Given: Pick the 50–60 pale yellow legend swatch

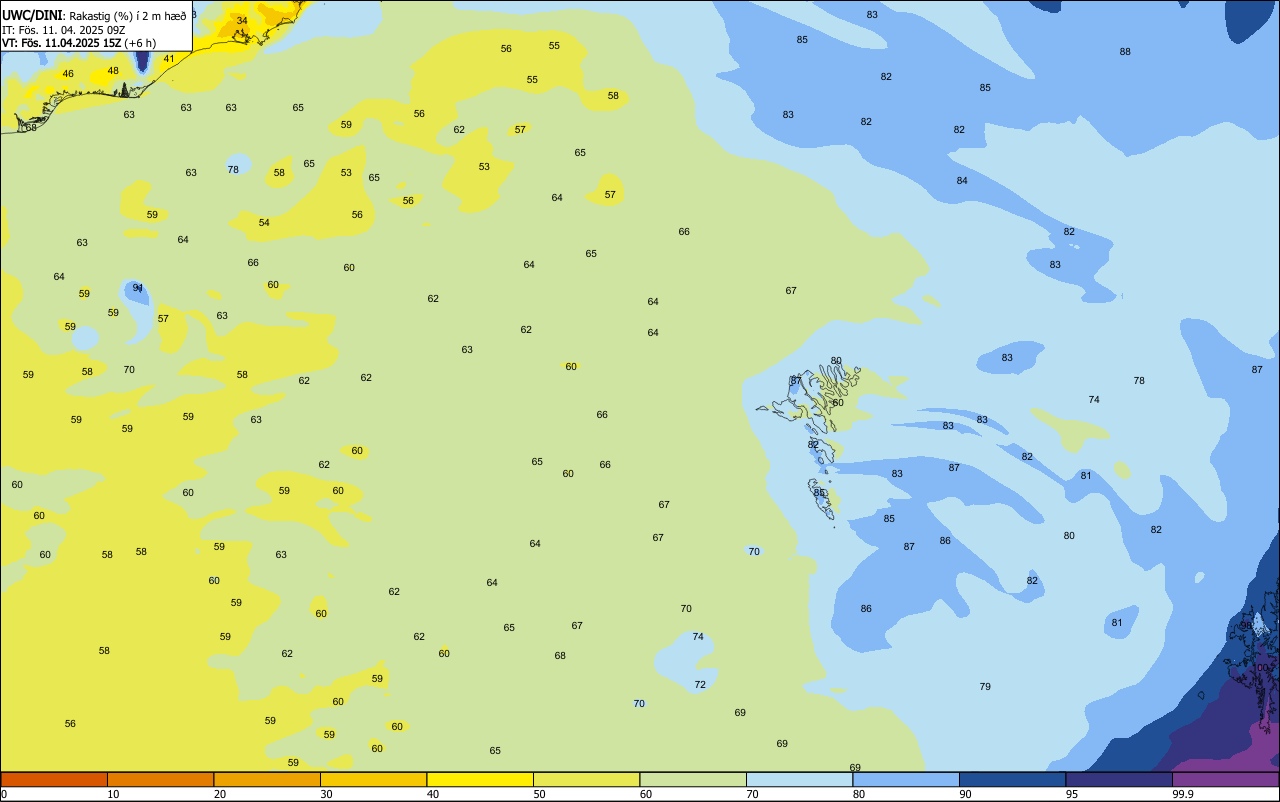Looking at the screenshot, I should [x=587, y=779].
